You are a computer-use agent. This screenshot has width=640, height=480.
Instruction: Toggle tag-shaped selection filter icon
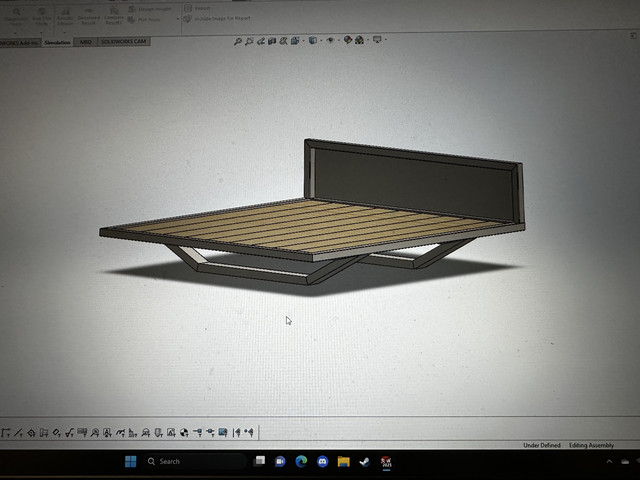[x=57, y=433]
